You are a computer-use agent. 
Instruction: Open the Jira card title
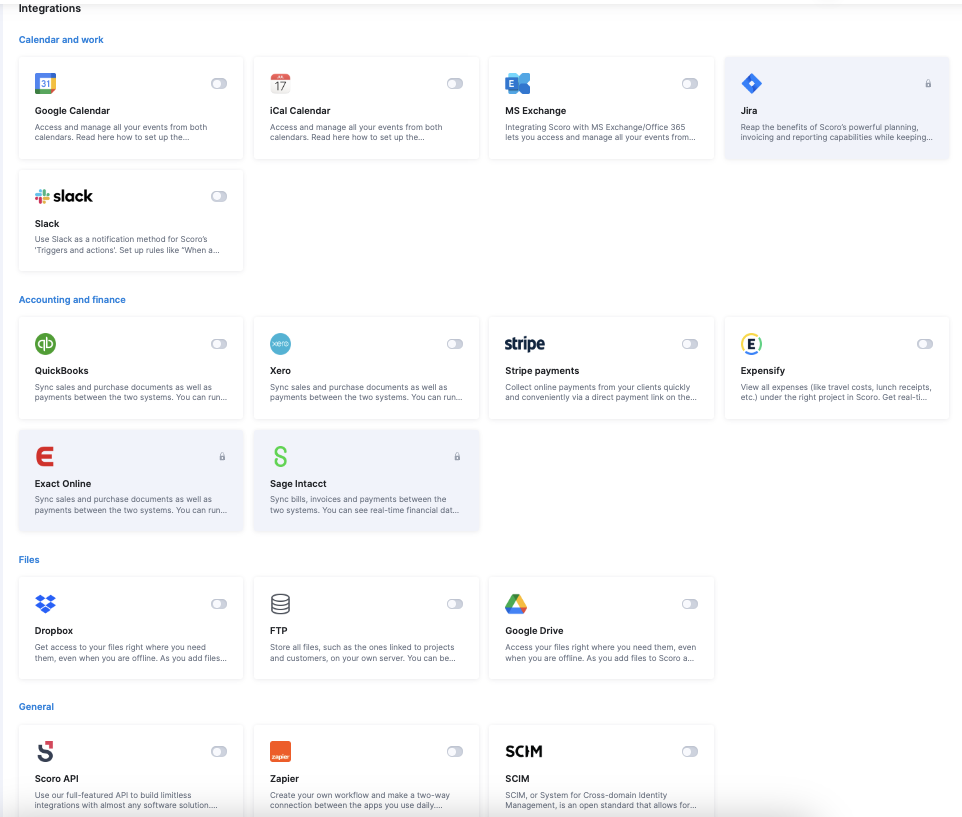748,111
